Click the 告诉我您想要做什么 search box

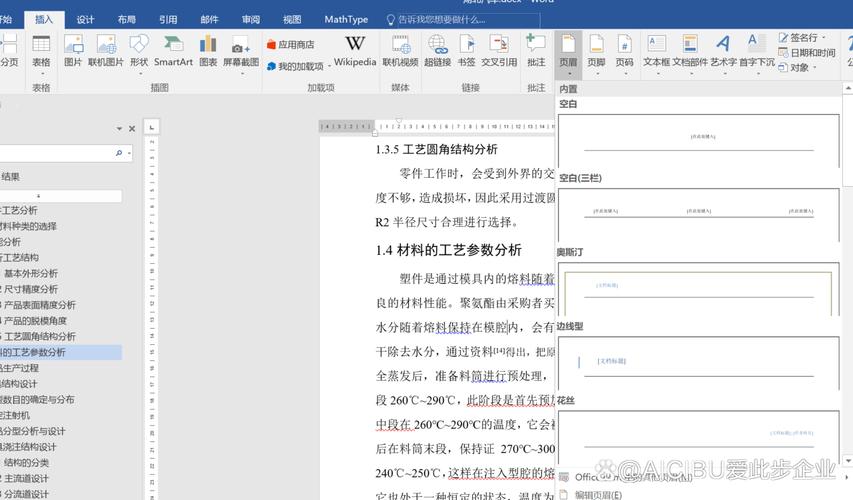(463, 20)
